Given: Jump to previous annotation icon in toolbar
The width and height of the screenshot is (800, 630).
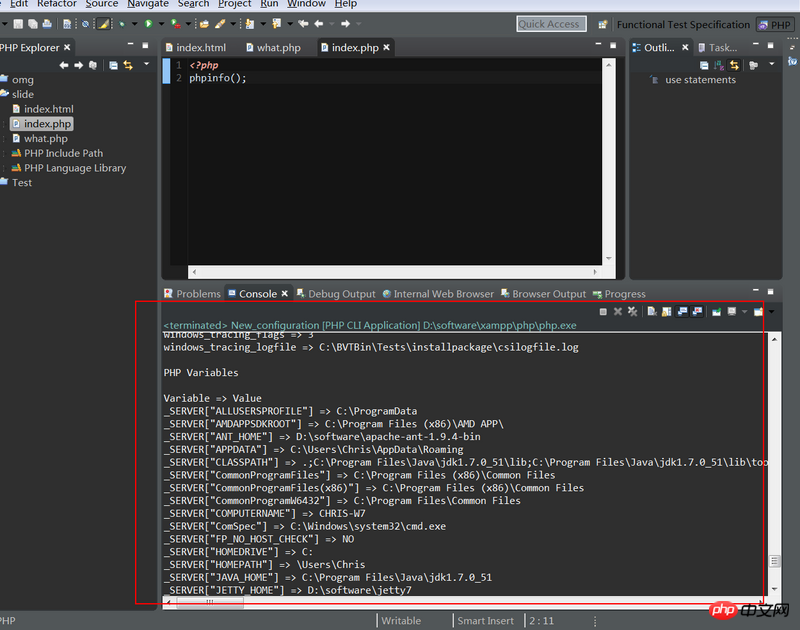Looking at the screenshot, I should tap(277, 24).
